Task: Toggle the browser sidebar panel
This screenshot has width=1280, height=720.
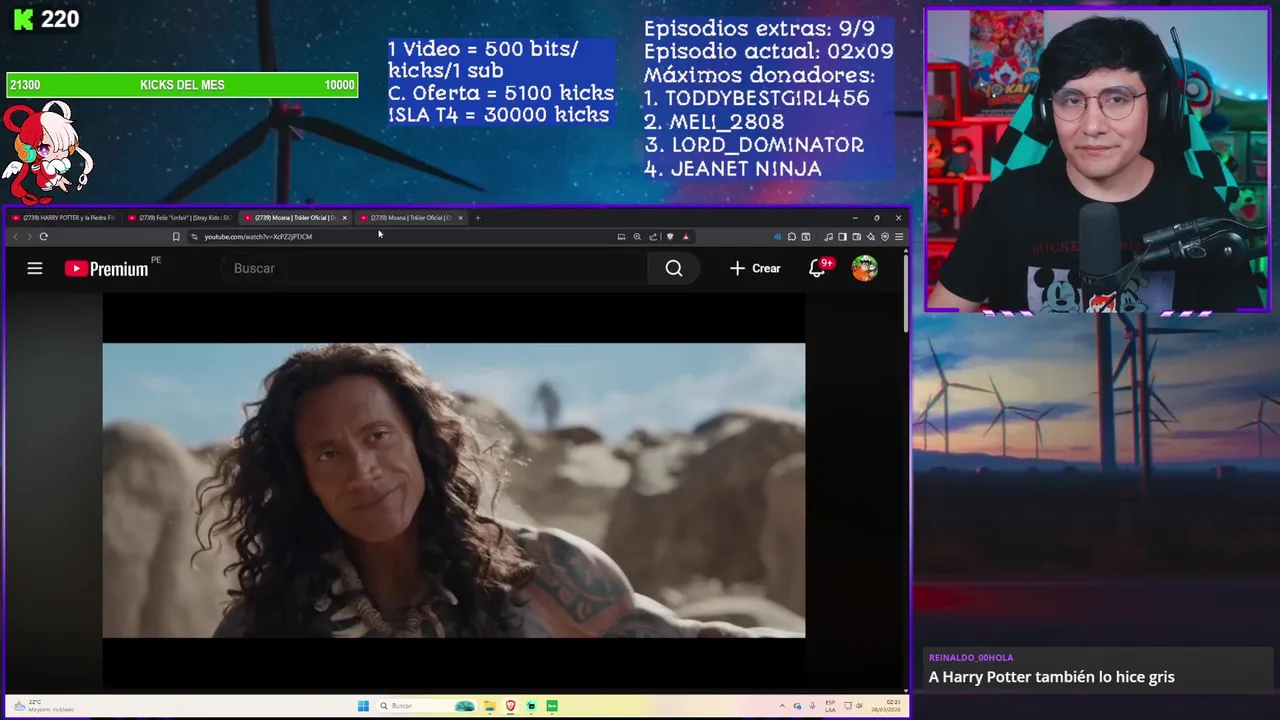Action: click(x=842, y=237)
